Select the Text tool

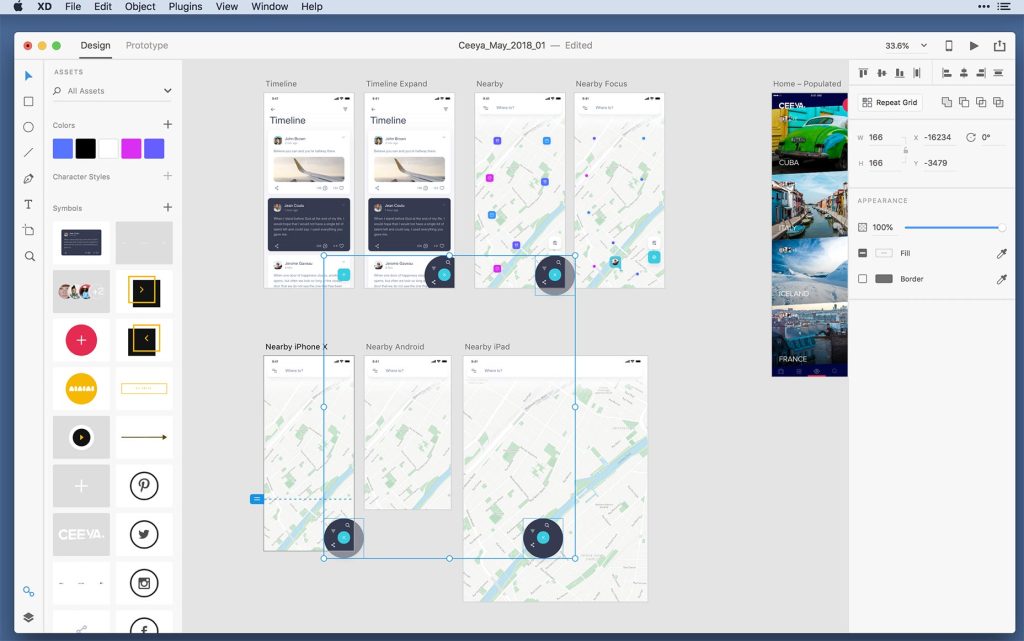click(28, 204)
